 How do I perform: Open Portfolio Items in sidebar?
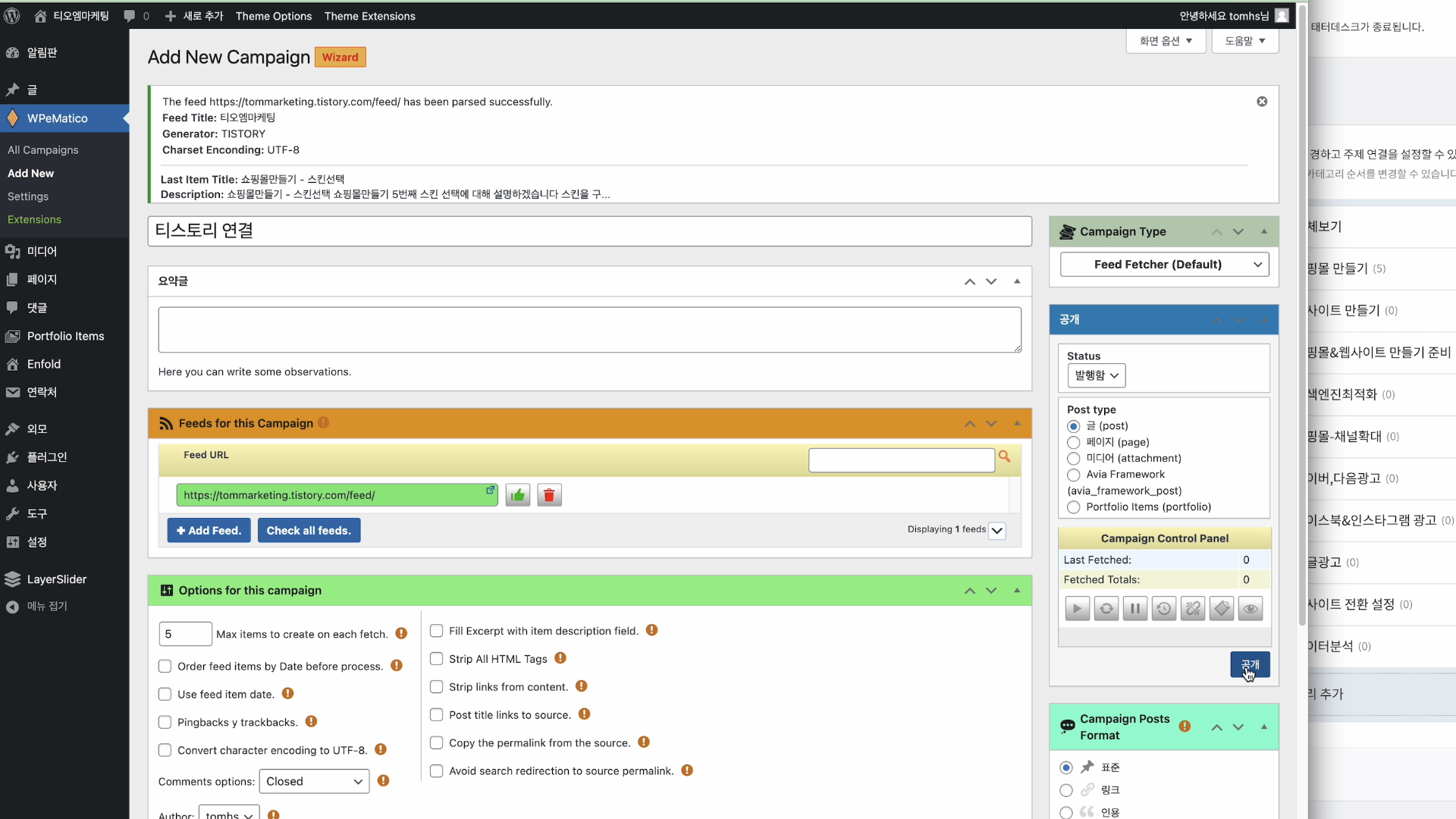click(64, 336)
